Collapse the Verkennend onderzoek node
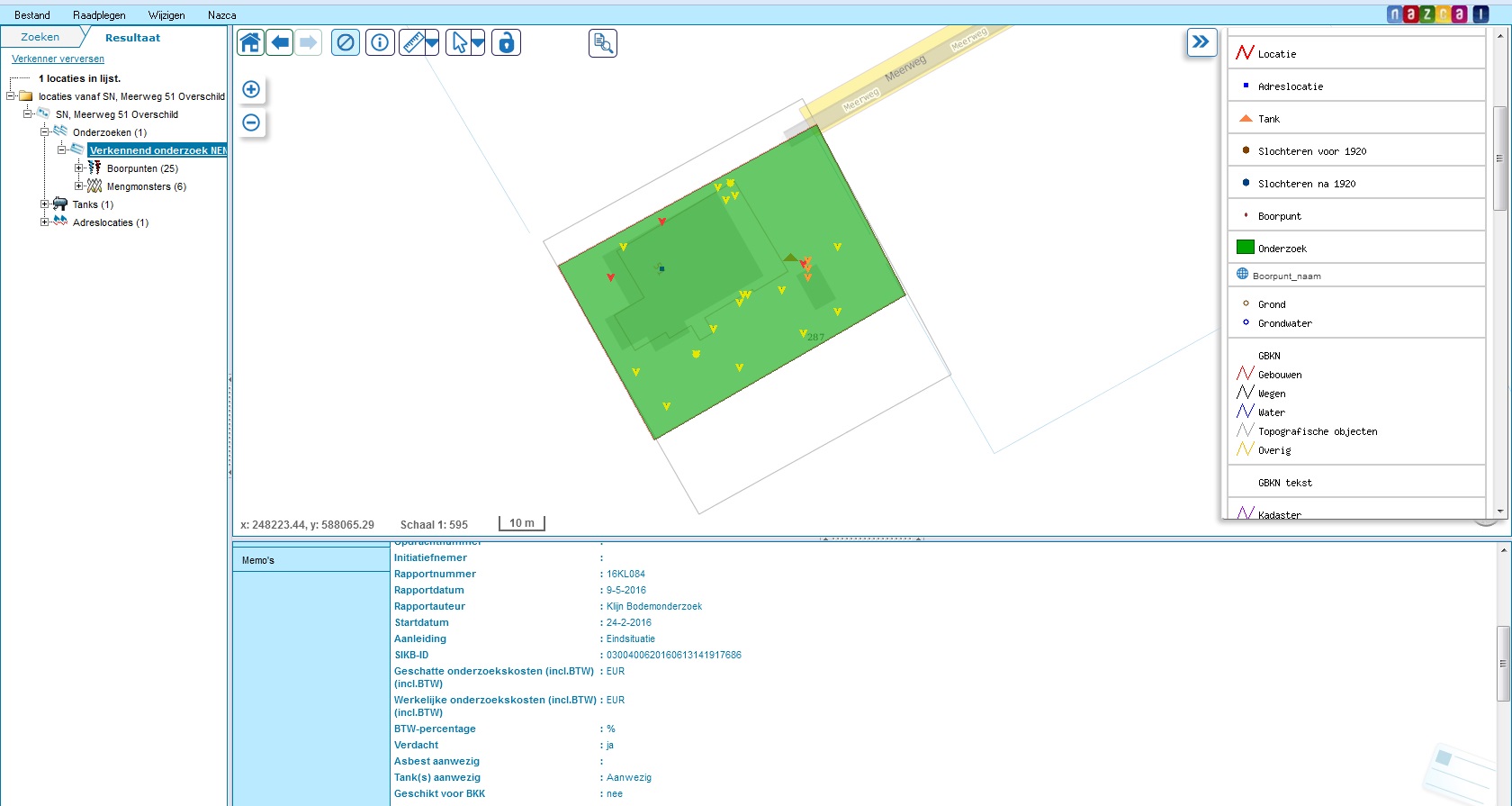Screen dimensions: 1512x806 coord(62,150)
